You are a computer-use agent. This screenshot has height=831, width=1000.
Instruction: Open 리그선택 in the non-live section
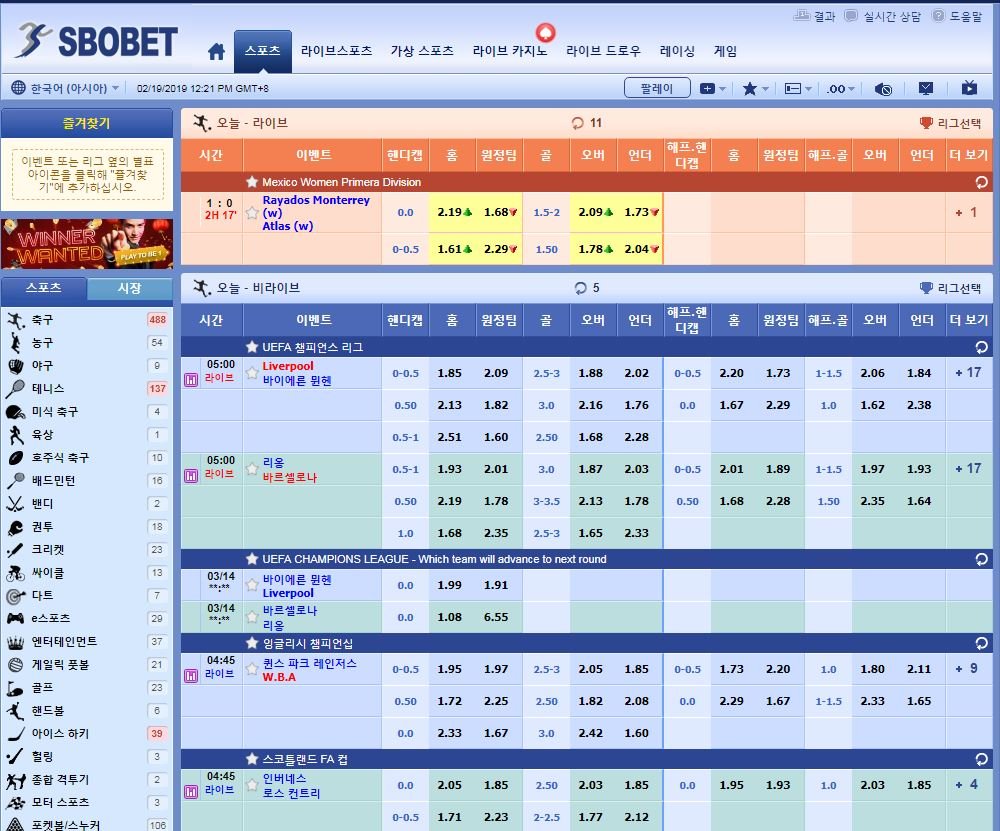click(950, 288)
